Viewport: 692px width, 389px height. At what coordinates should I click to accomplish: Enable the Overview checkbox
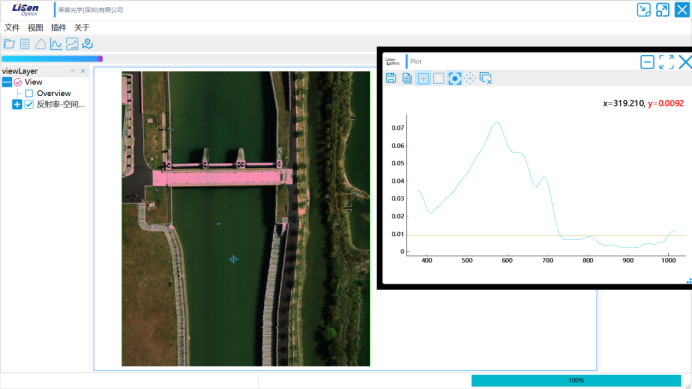click(29, 93)
